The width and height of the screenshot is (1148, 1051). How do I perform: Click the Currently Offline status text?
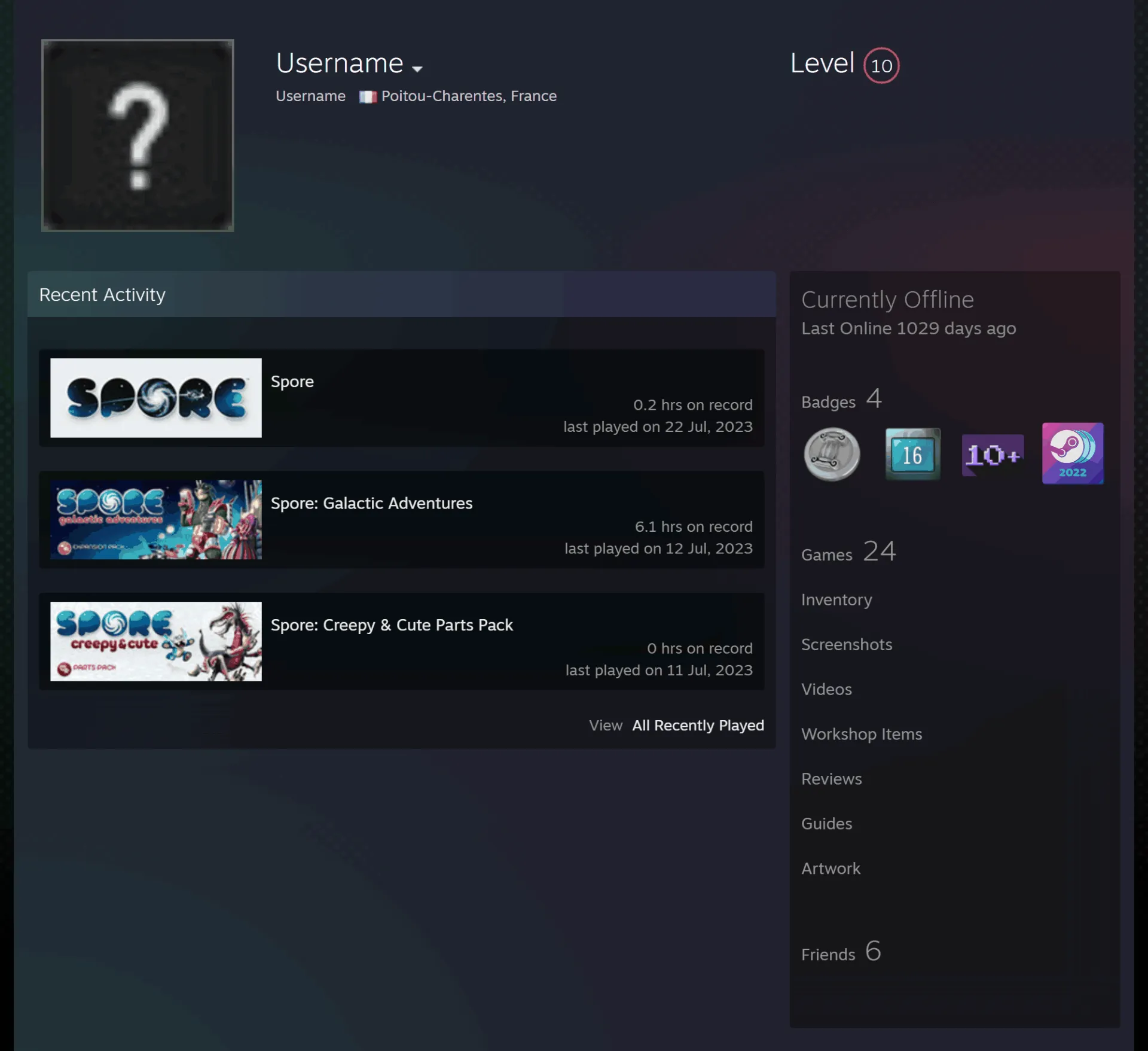(887, 300)
